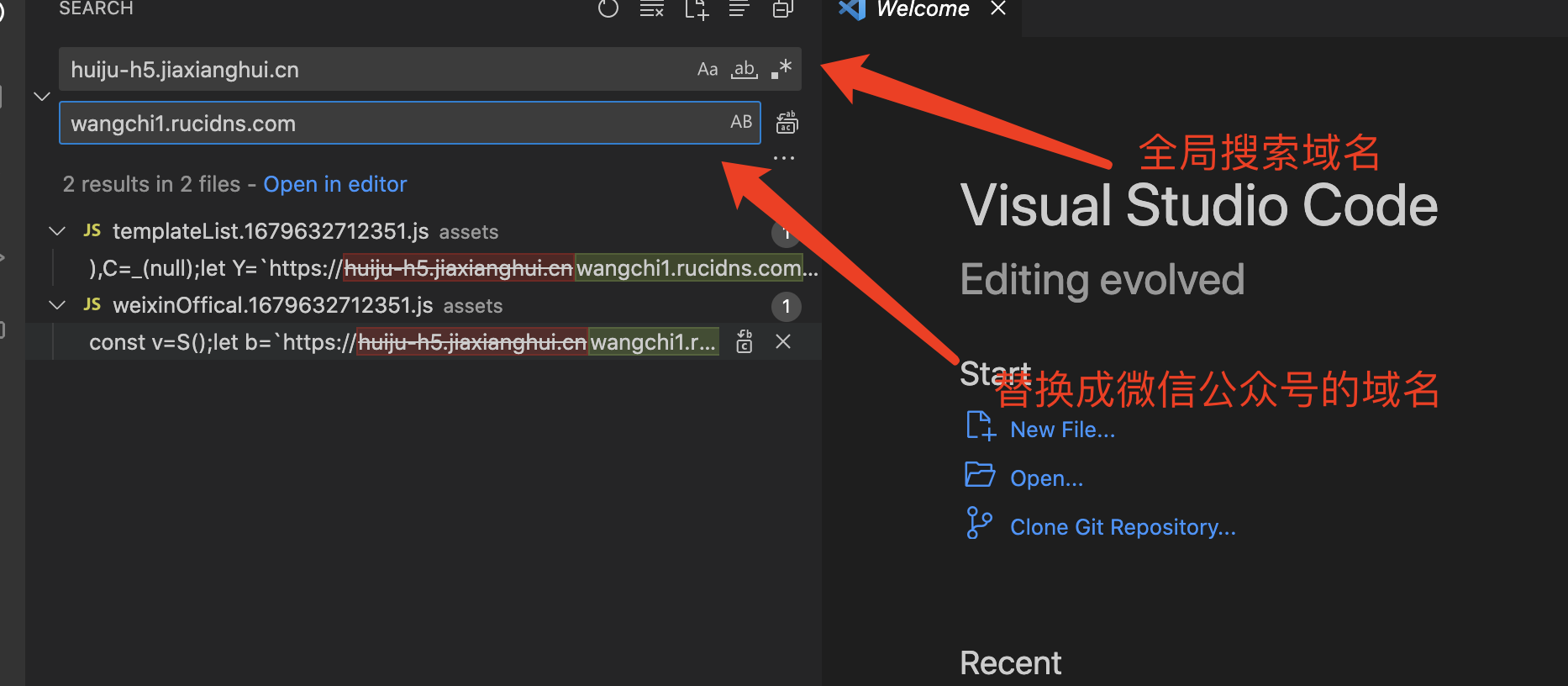Click the Open folder icon
Image resolution: width=1568 pixels, height=686 pixels.
coord(980,475)
